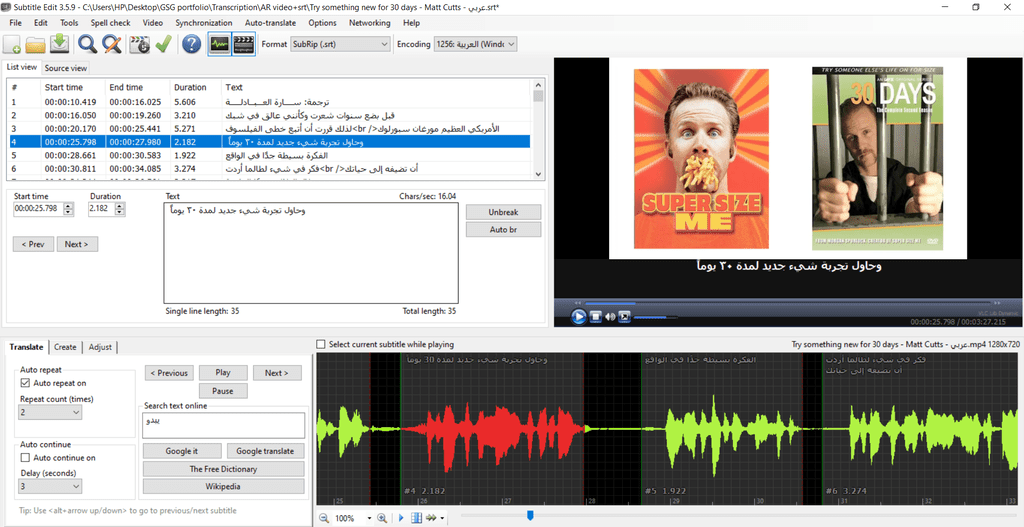The height and width of the screenshot is (527, 1024).
Task: Toggle the video player toolbar icon
Action: pos(244,44)
